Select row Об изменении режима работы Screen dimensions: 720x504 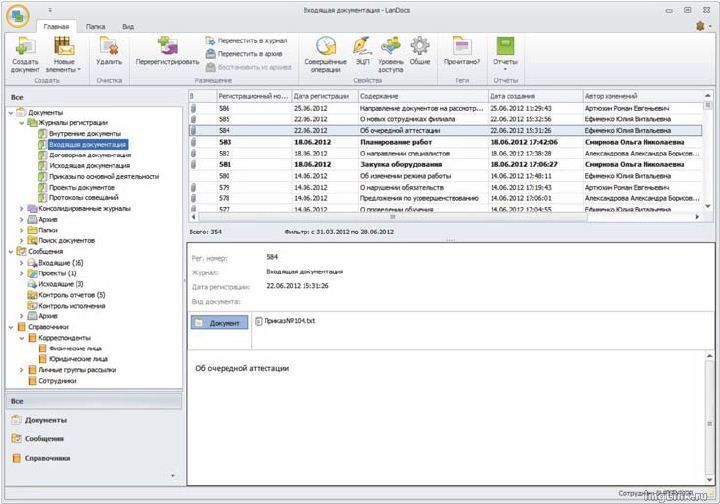[445, 176]
